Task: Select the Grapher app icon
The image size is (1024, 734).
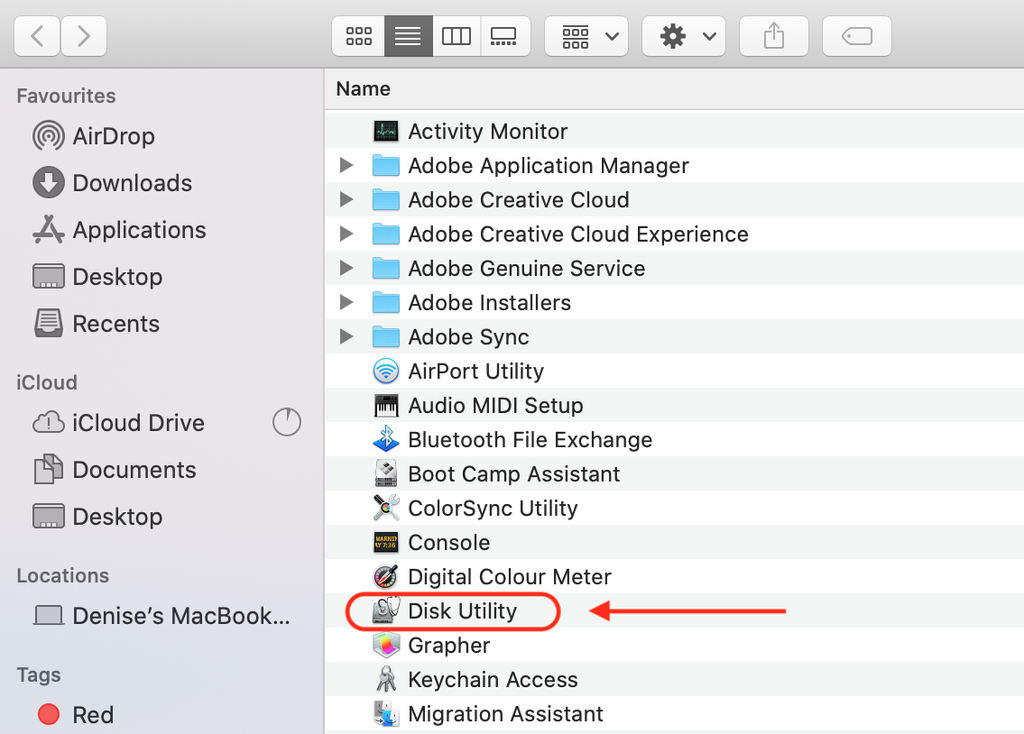Action: [x=386, y=645]
